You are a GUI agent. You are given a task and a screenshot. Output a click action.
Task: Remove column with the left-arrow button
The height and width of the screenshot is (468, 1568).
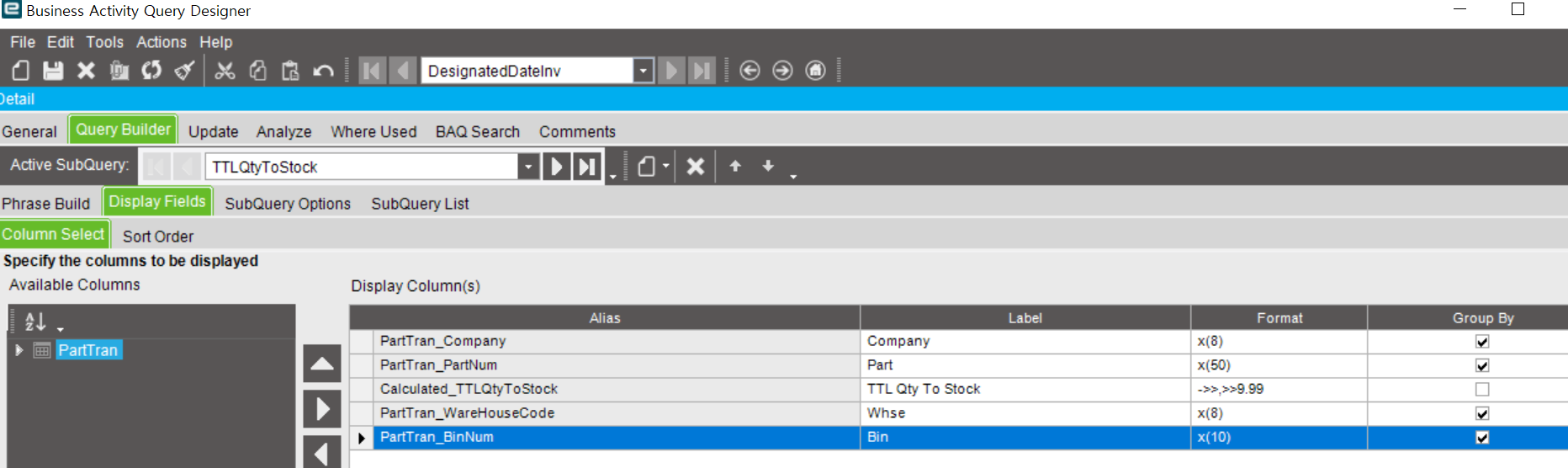pos(322,453)
